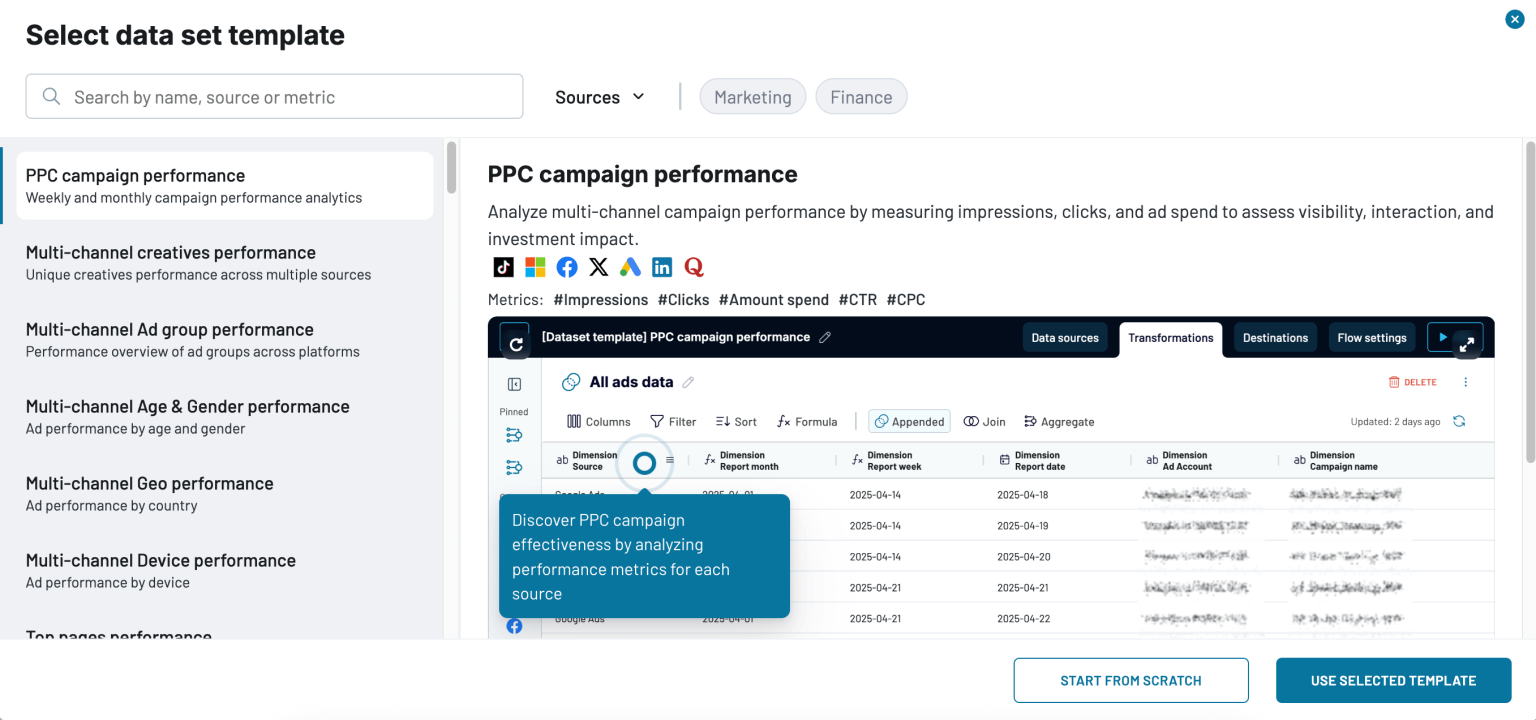Choose the Multi-channel Device performance template
1536x720 pixels.
tap(160, 570)
